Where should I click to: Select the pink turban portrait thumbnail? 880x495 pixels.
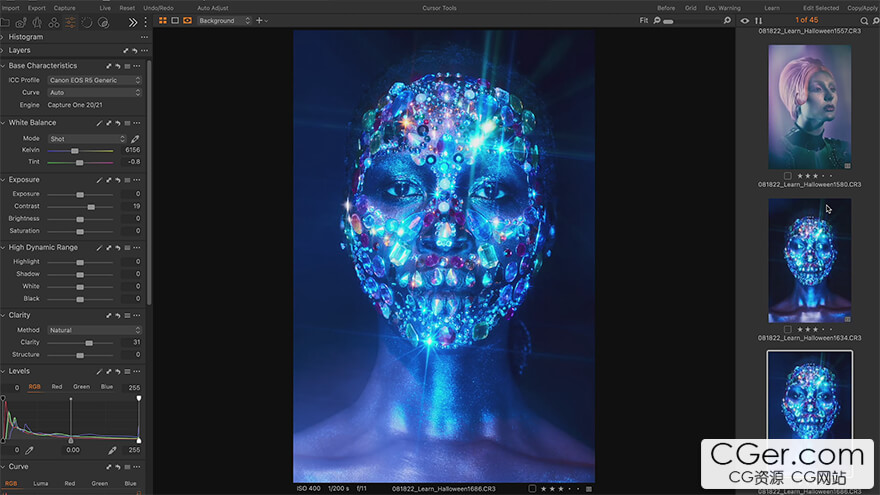point(809,107)
